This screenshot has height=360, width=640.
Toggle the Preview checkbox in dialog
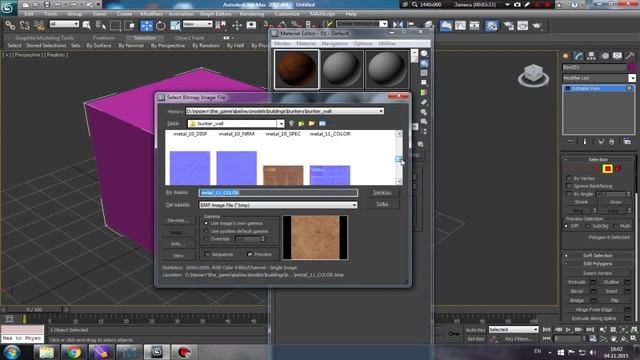[x=250, y=254]
